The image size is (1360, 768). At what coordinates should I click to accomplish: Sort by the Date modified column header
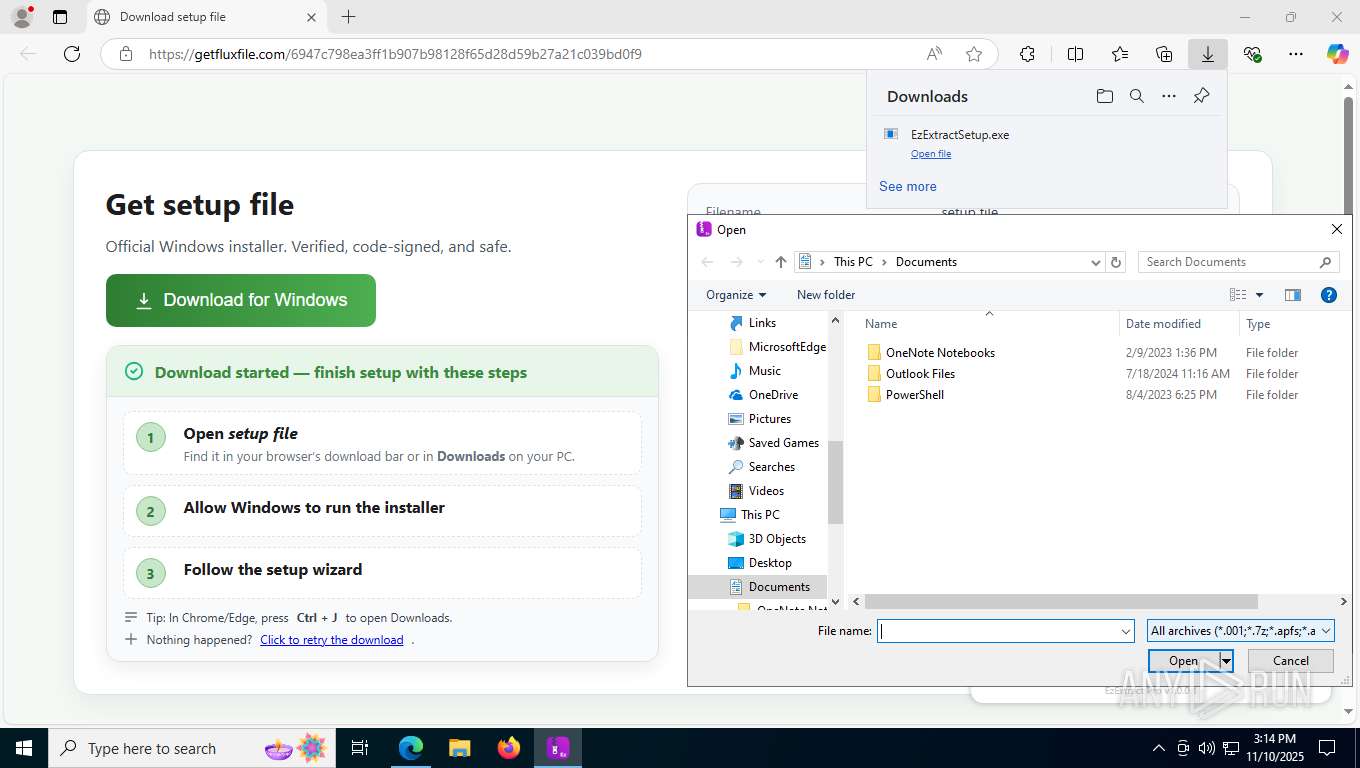point(1163,324)
